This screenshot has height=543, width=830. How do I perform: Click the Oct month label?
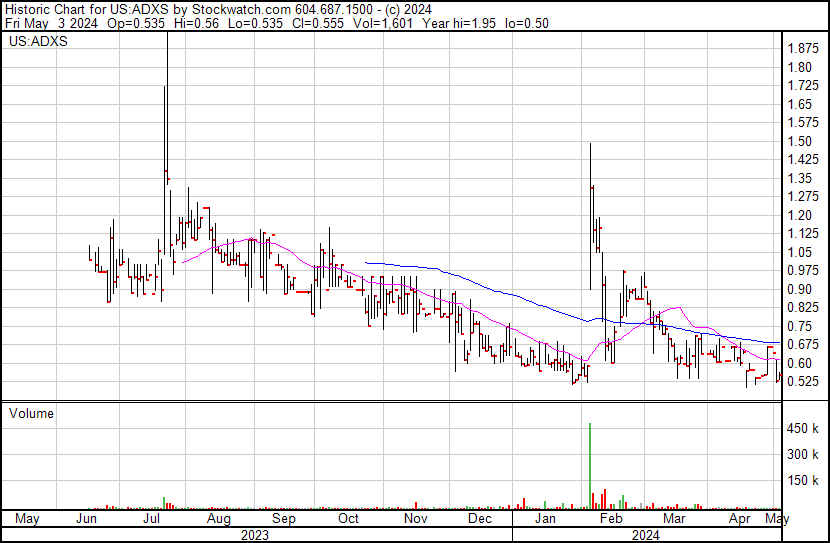click(x=348, y=519)
